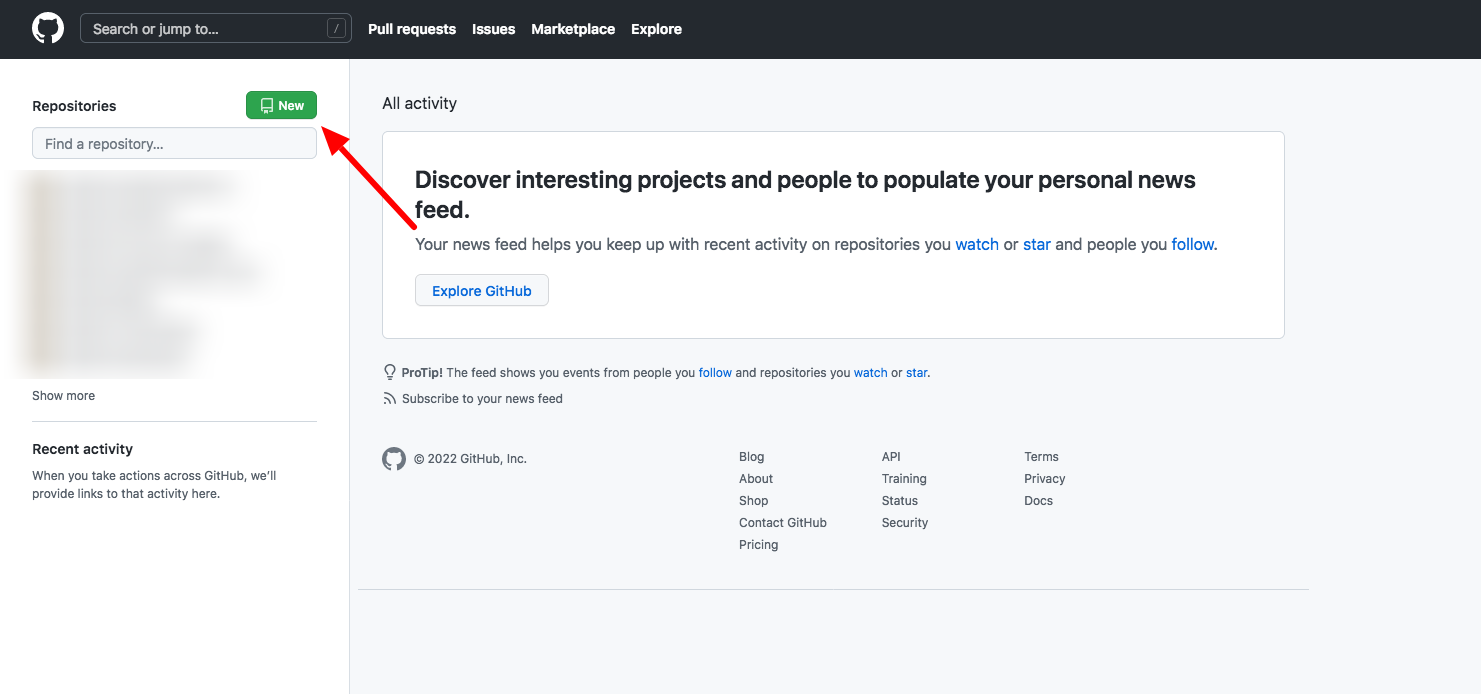
Task: Follow the star link in news feed text
Action: tap(1037, 244)
